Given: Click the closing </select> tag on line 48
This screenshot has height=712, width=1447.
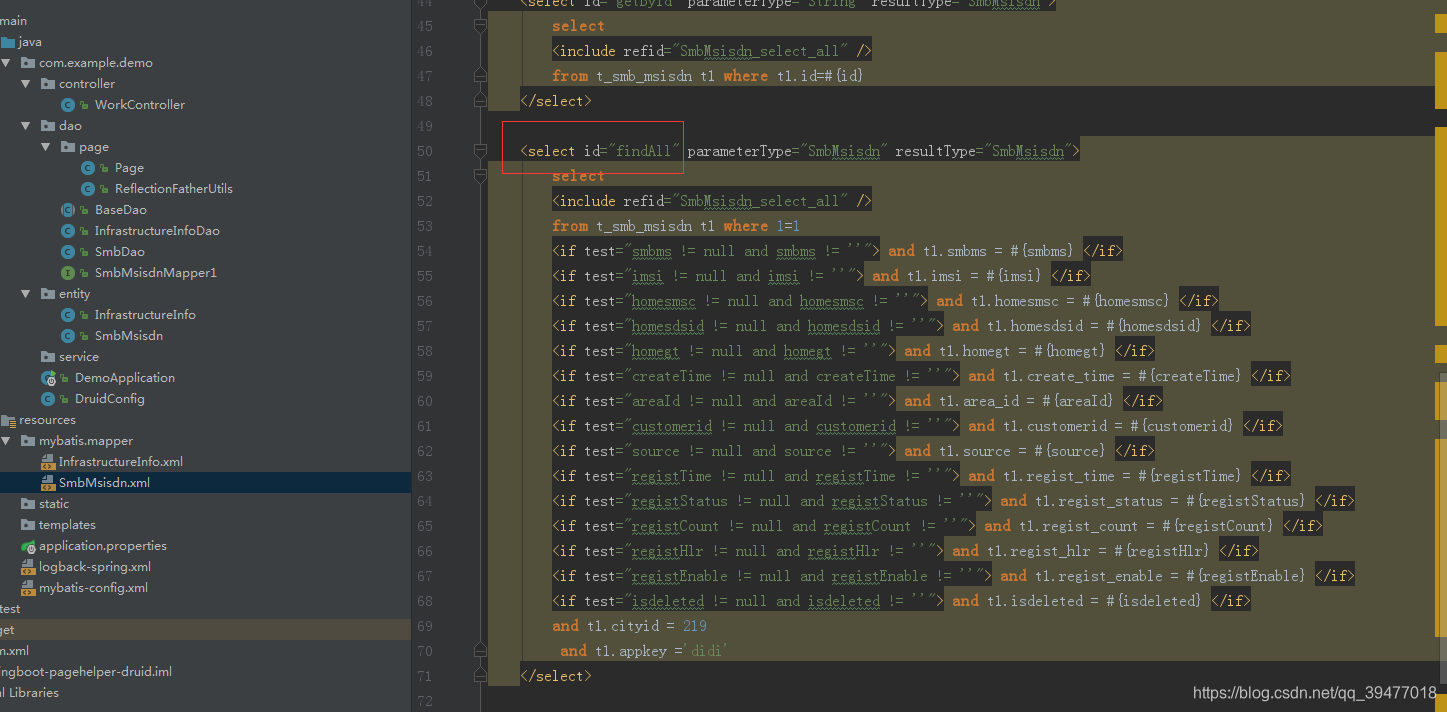Looking at the screenshot, I should (x=556, y=101).
